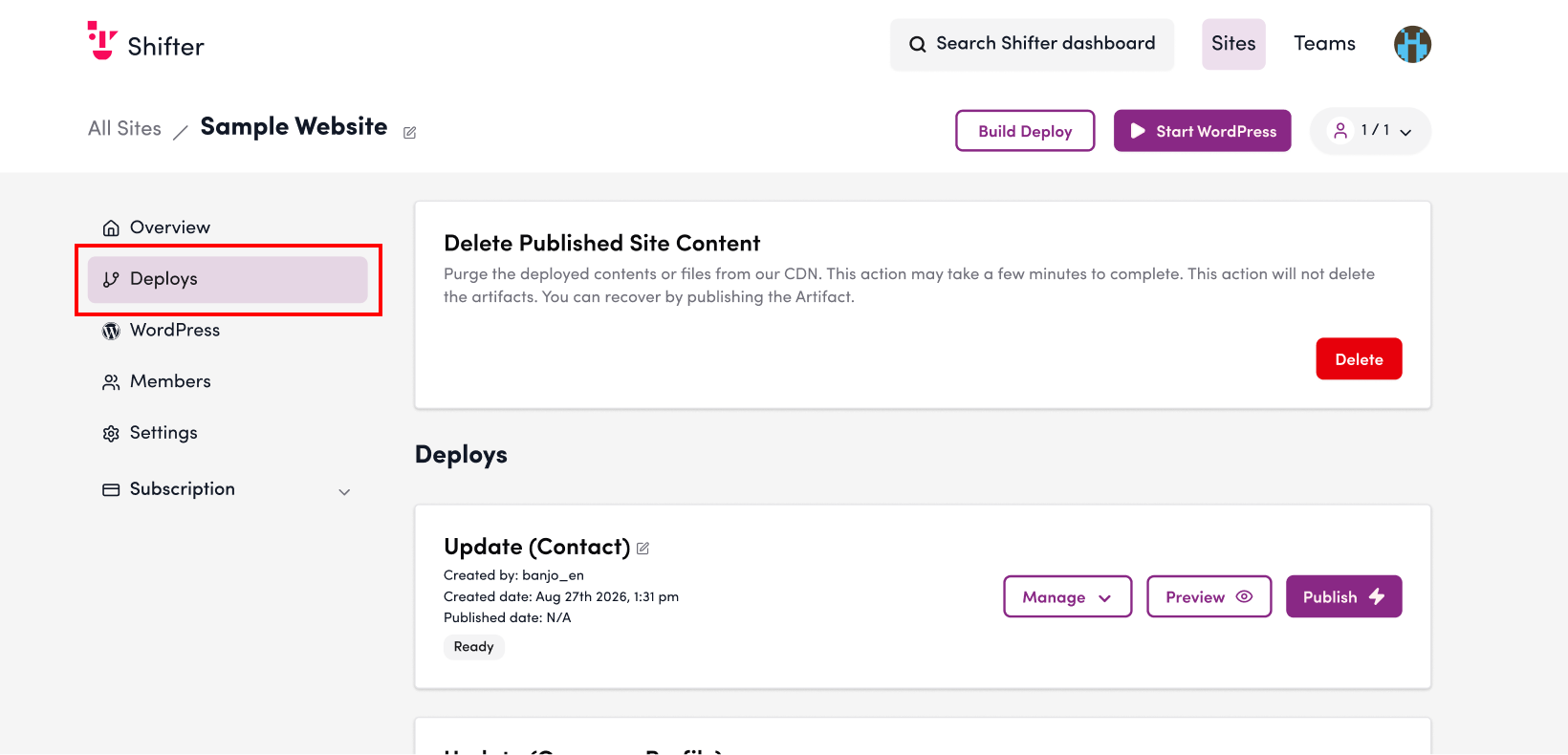Click the Publish button
The image size is (1568, 755).
point(1343,596)
